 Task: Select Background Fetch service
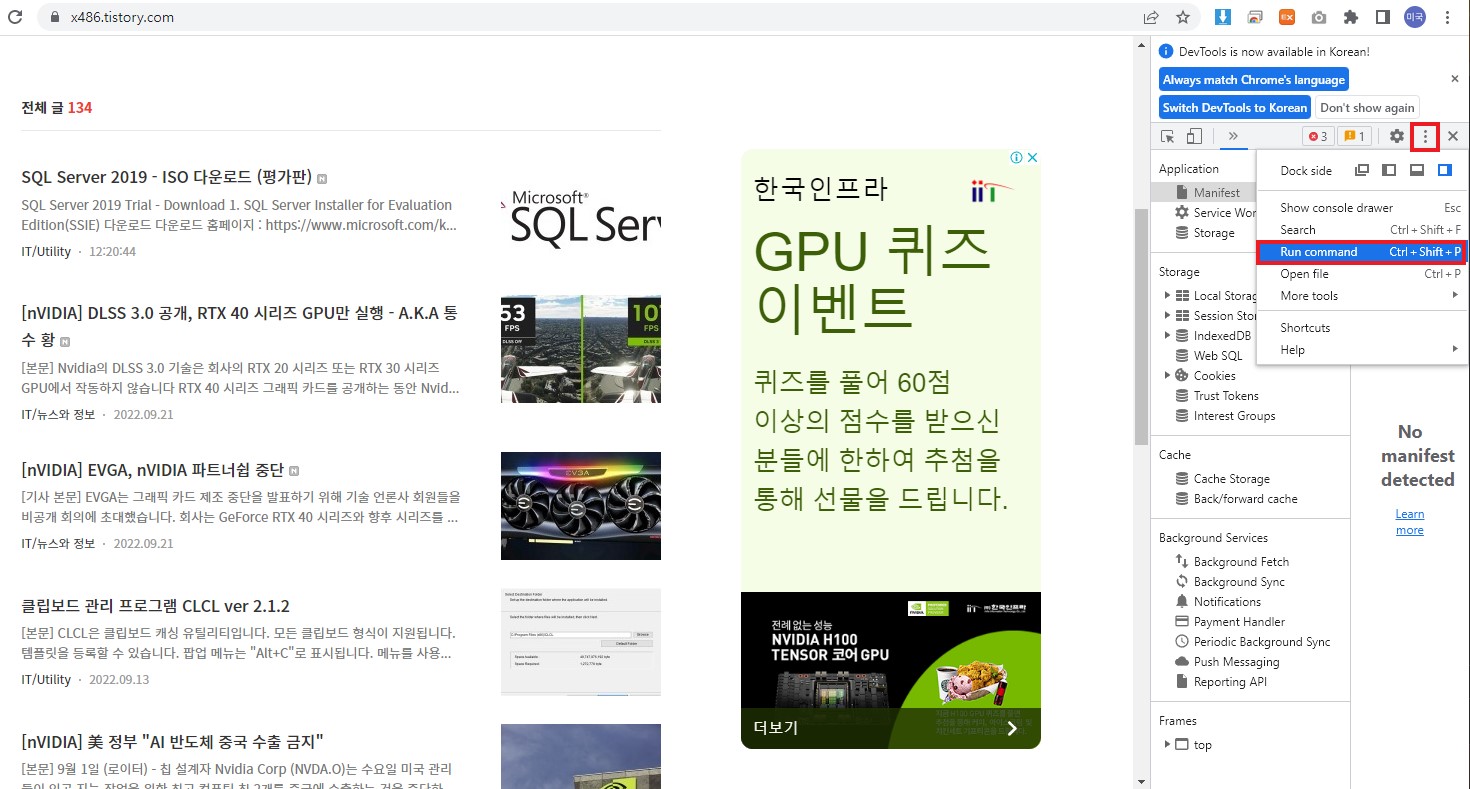click(1241, 562)
